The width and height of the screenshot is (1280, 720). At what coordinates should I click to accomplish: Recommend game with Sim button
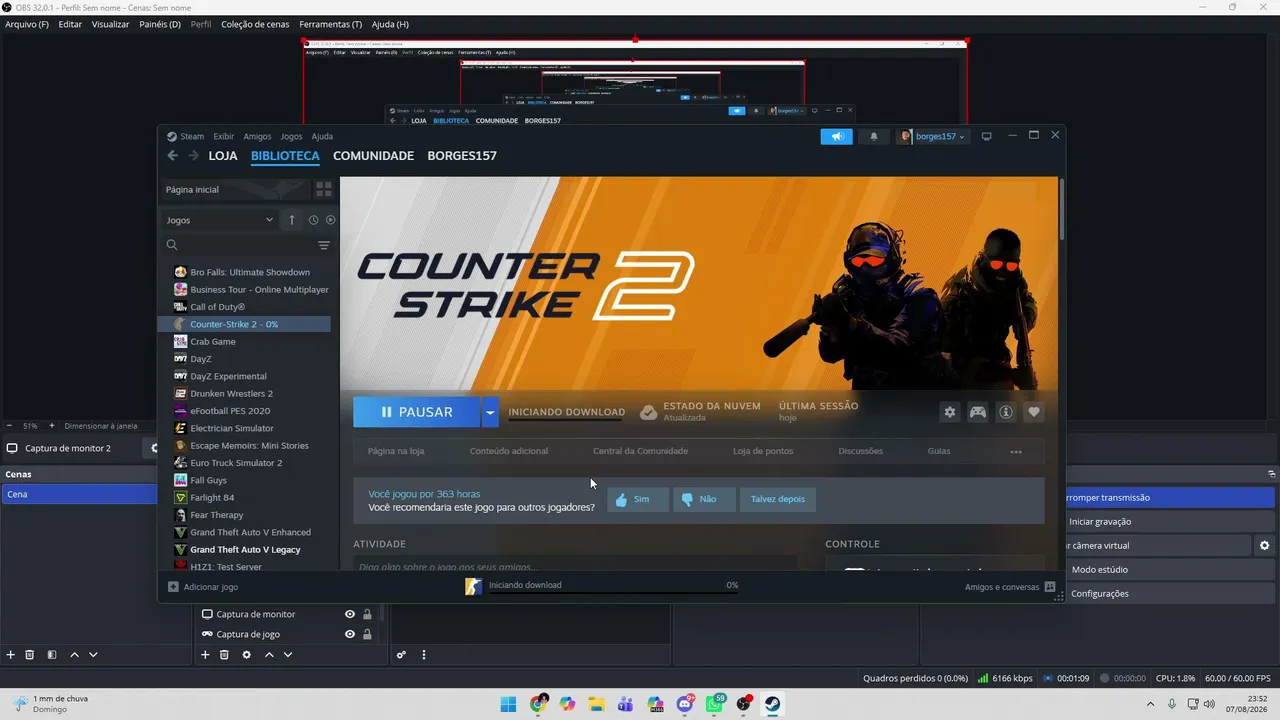coord(638,499)
